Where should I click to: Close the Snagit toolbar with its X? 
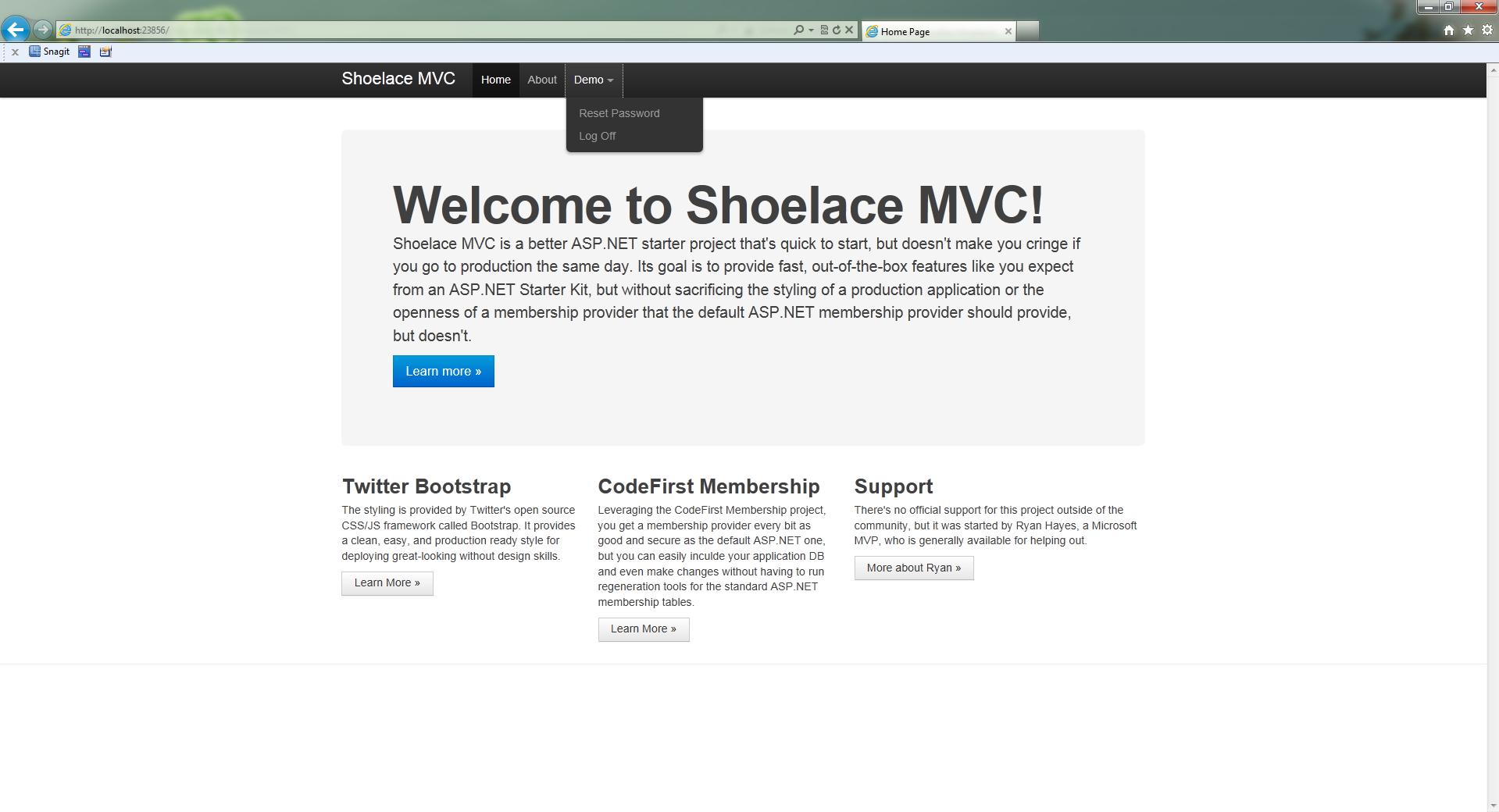tap(15, 52)
